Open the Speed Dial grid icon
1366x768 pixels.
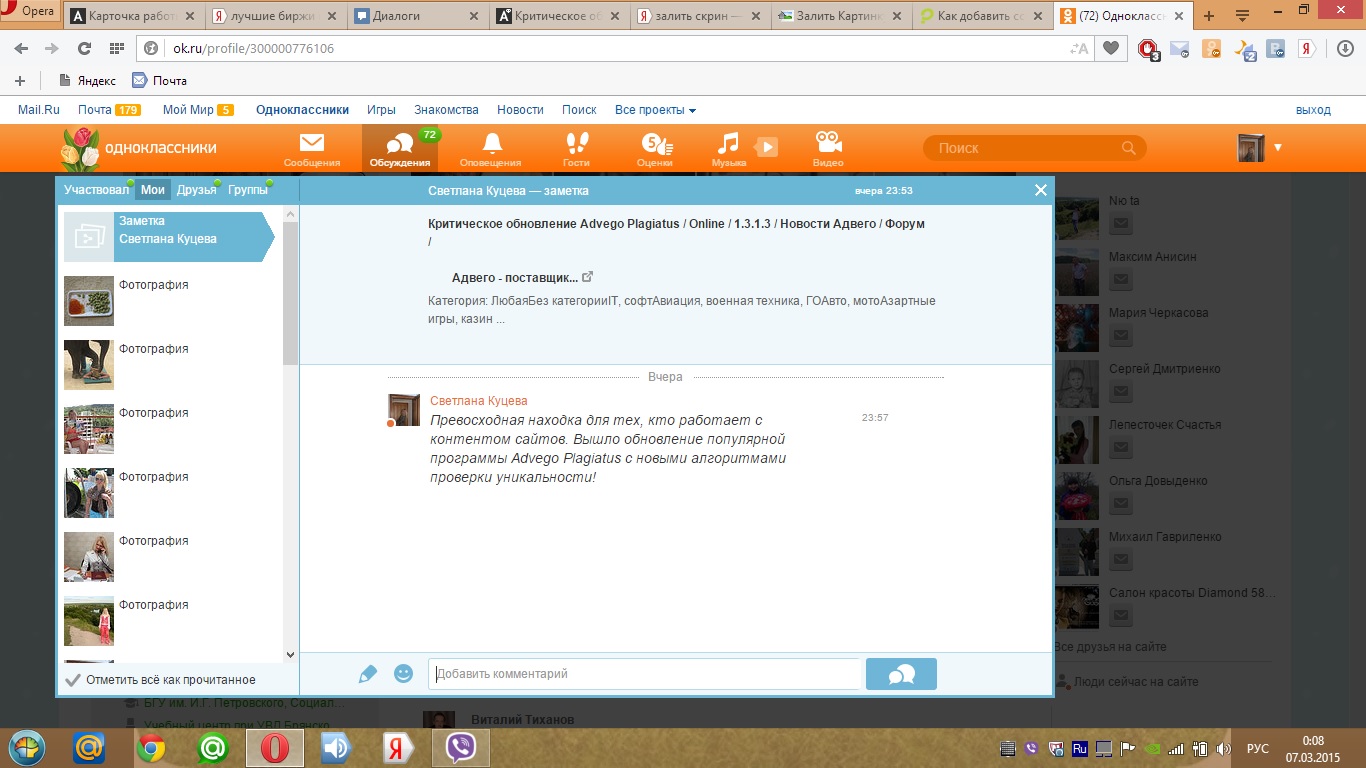(x=116, y=48)
